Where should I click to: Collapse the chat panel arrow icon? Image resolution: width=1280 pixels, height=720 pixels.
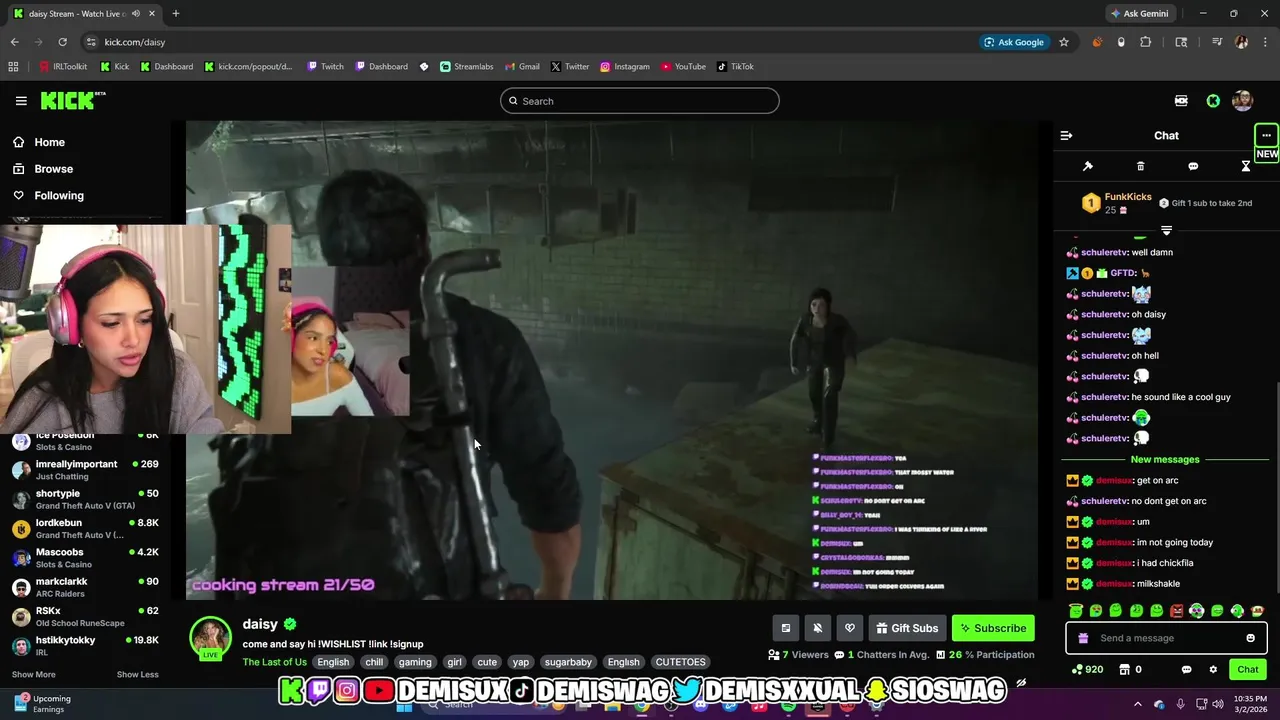tap(1066, 135)
